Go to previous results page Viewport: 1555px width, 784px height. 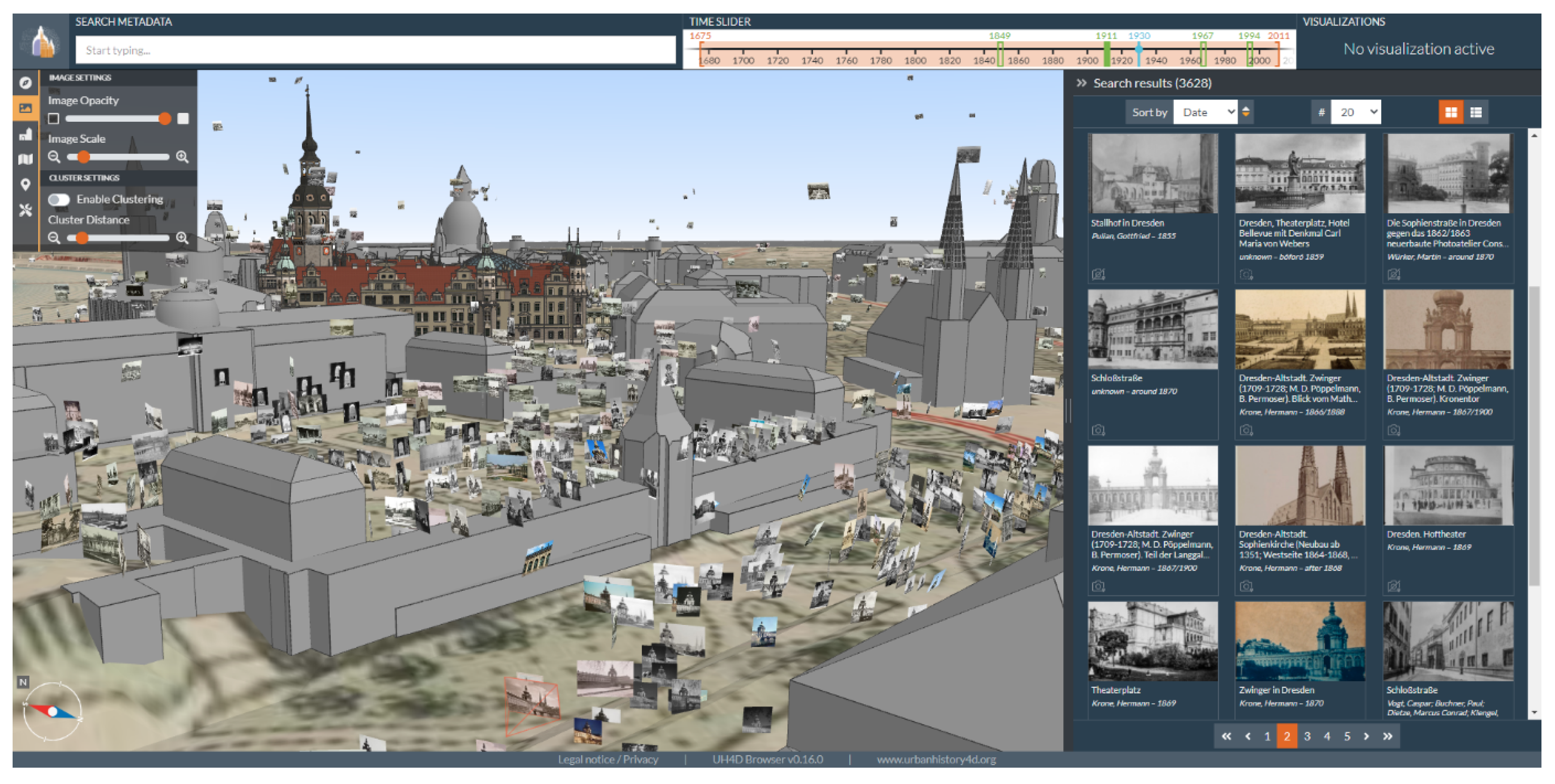[x=1248, y=736]
